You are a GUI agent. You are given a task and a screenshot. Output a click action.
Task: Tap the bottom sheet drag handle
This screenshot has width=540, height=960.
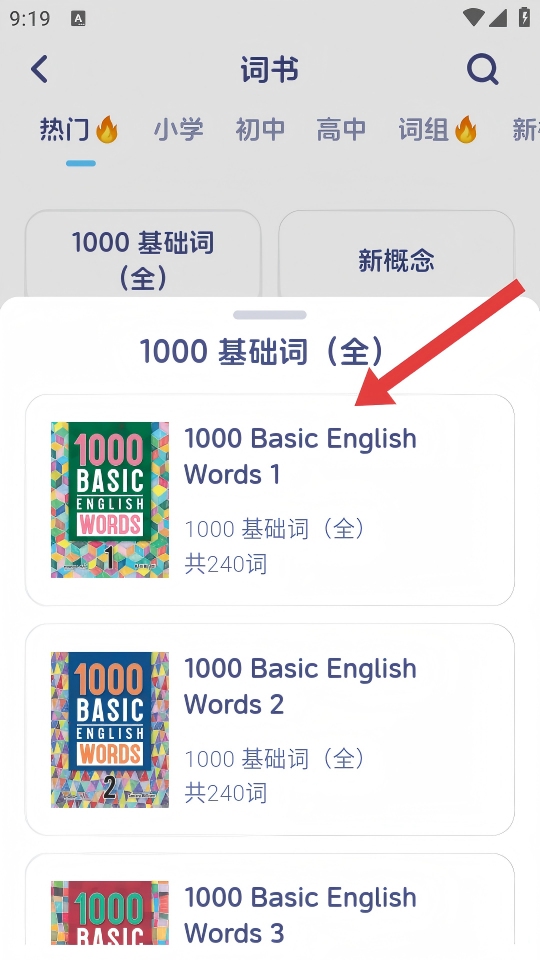269,315
